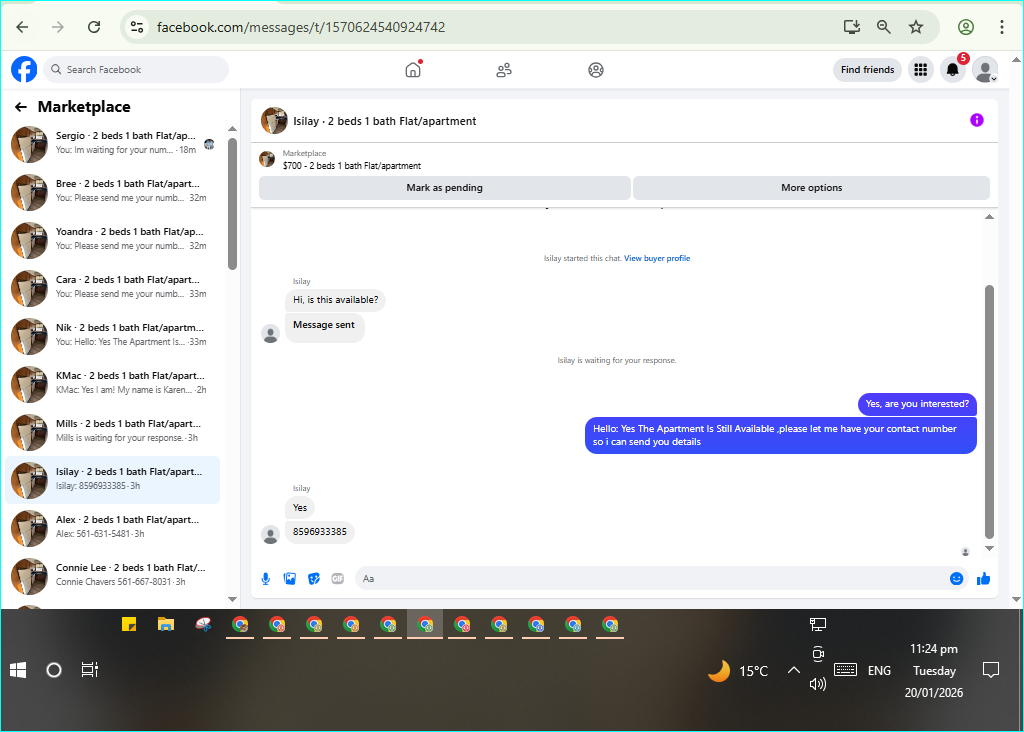Open Windows Start menu

pyautogui.click(x=18, y=670)
